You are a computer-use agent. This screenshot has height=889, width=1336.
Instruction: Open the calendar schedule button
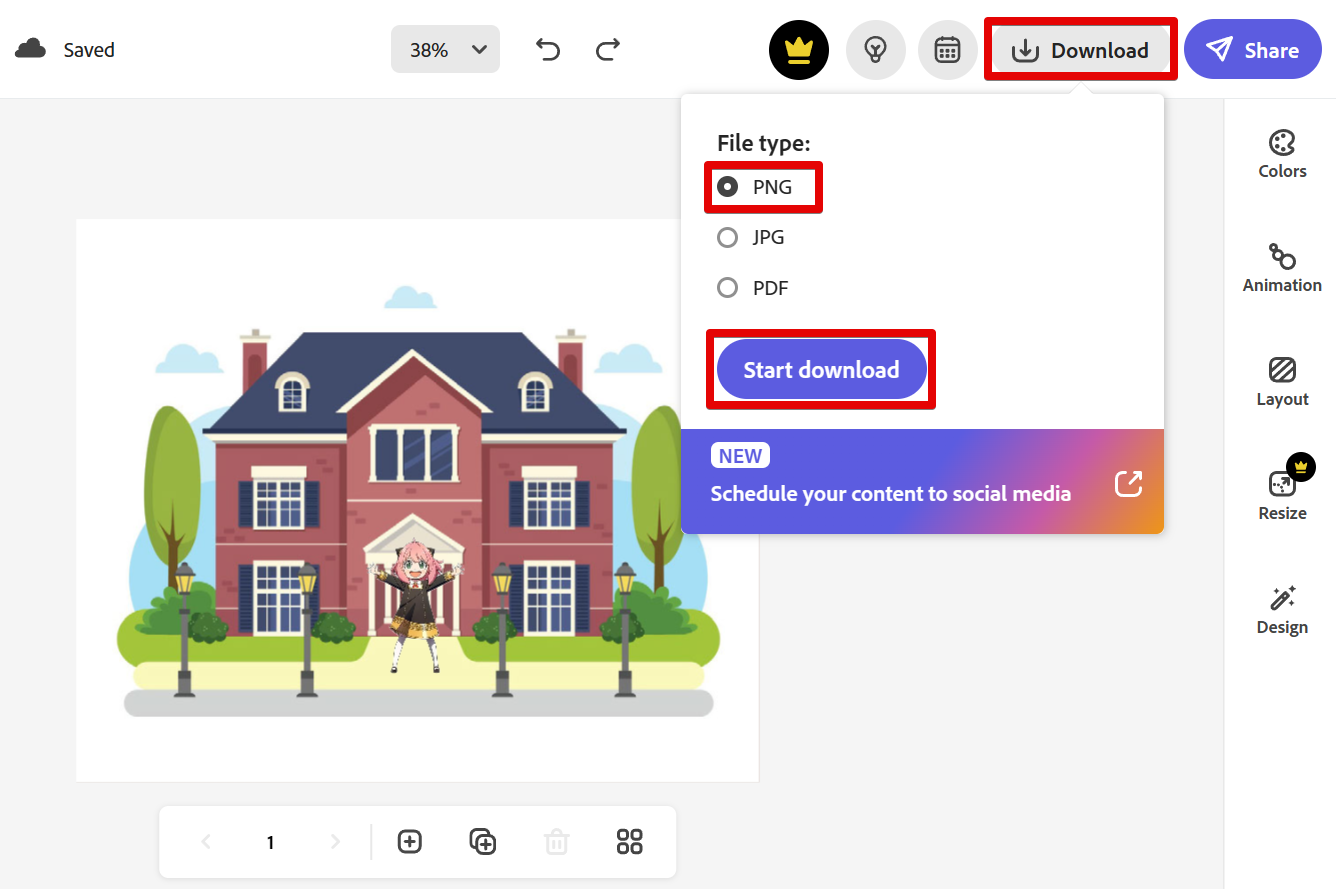948,50
